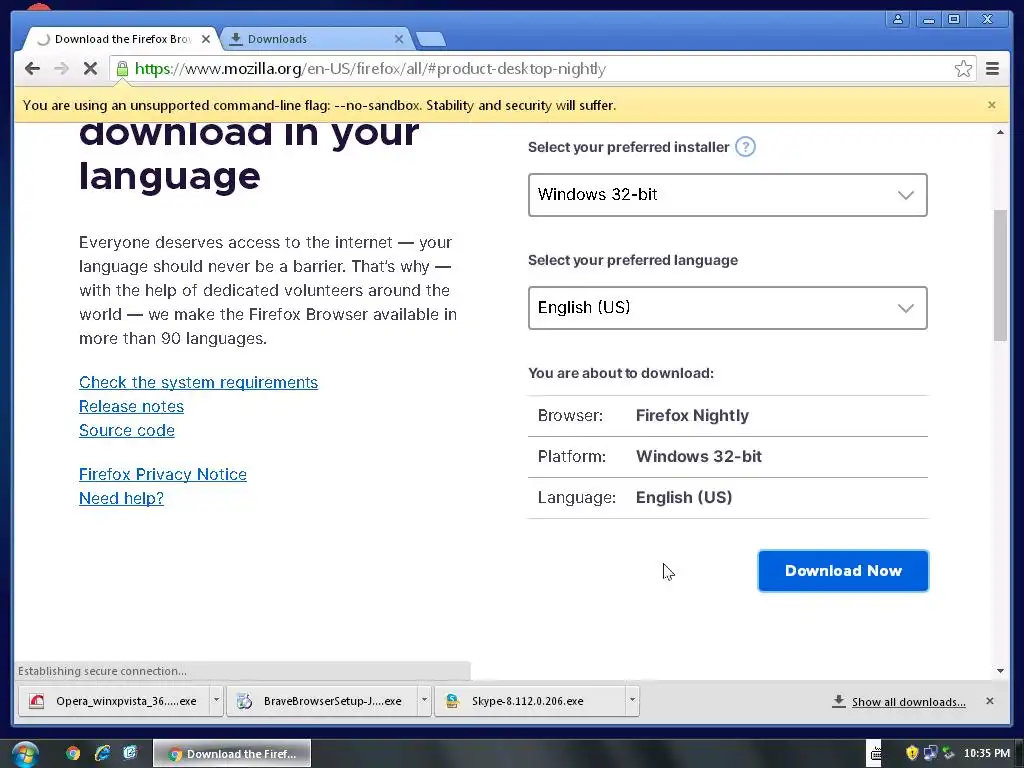Click the page scrollbar up arrow

pyautogui.click(x=1000, y=133)
